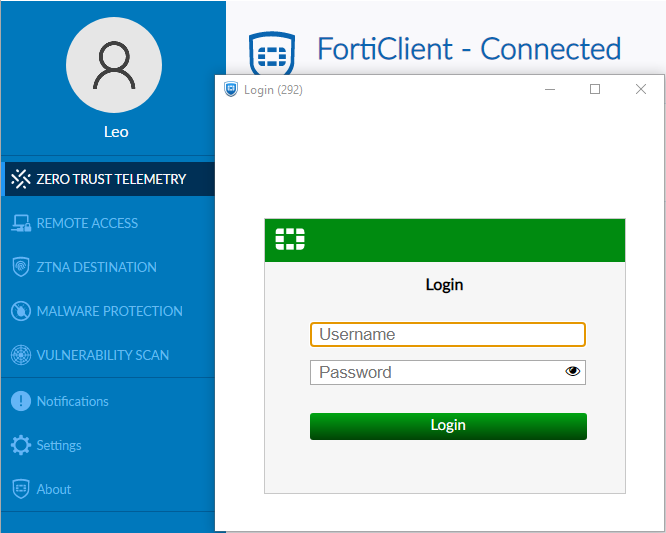This screenshot has width=666, height=533.
Task: Close the Login (292) window
Action: point(641,89)
